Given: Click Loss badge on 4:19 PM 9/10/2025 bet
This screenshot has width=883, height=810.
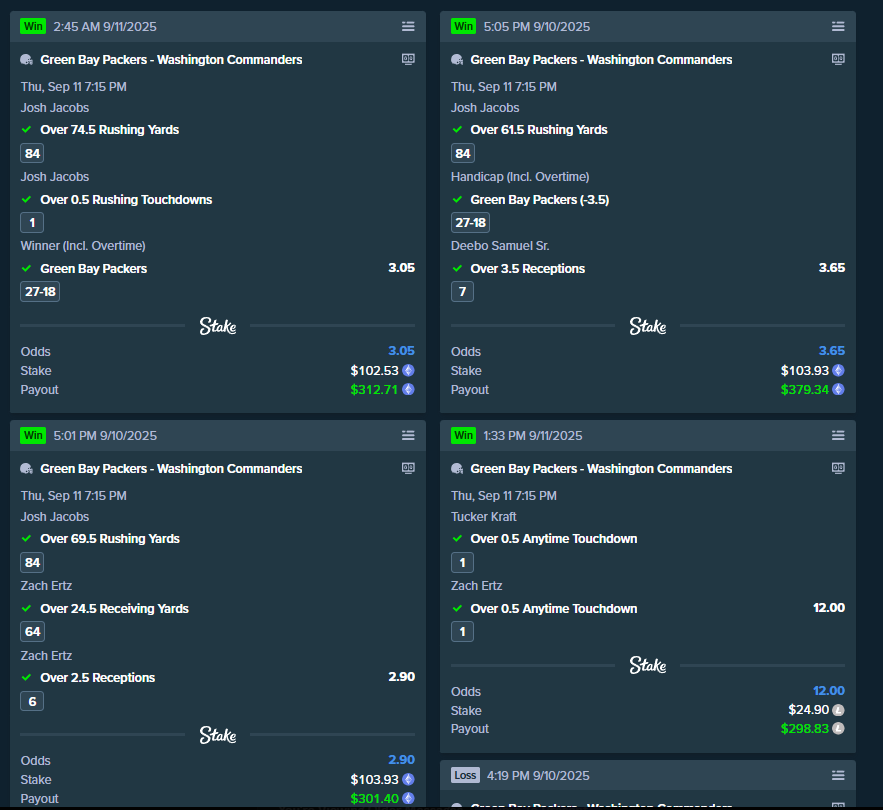Looking at the screenshot, I should [465, 776].
